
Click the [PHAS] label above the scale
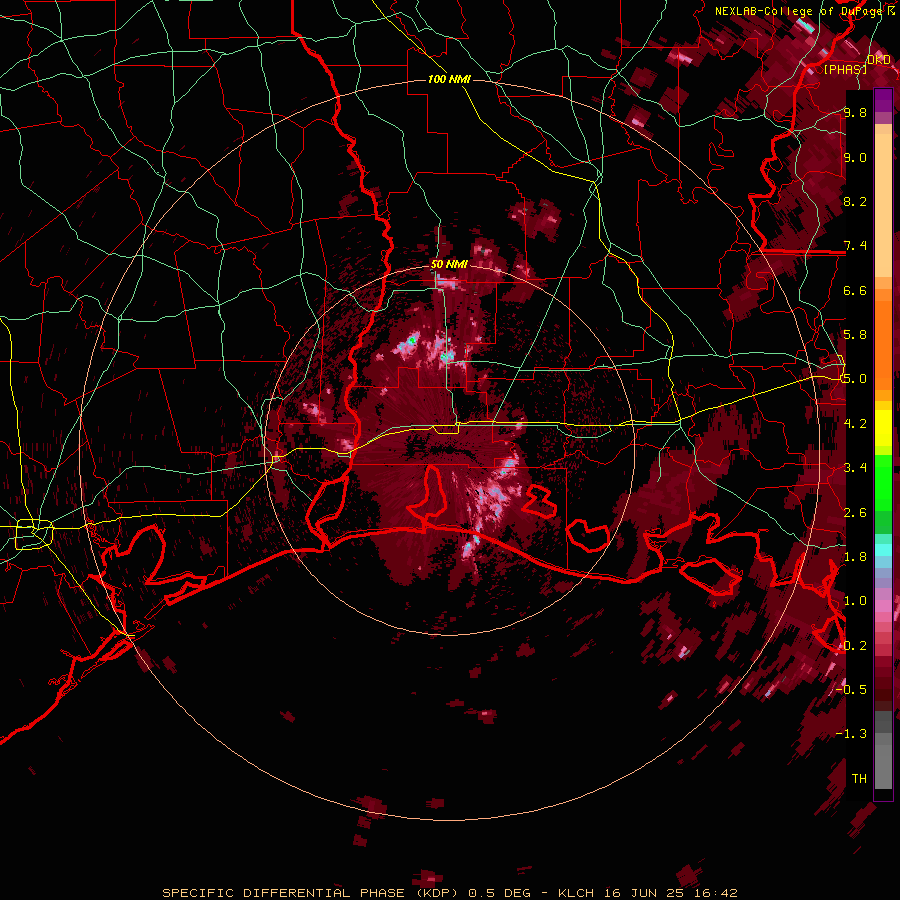point(845,69)
